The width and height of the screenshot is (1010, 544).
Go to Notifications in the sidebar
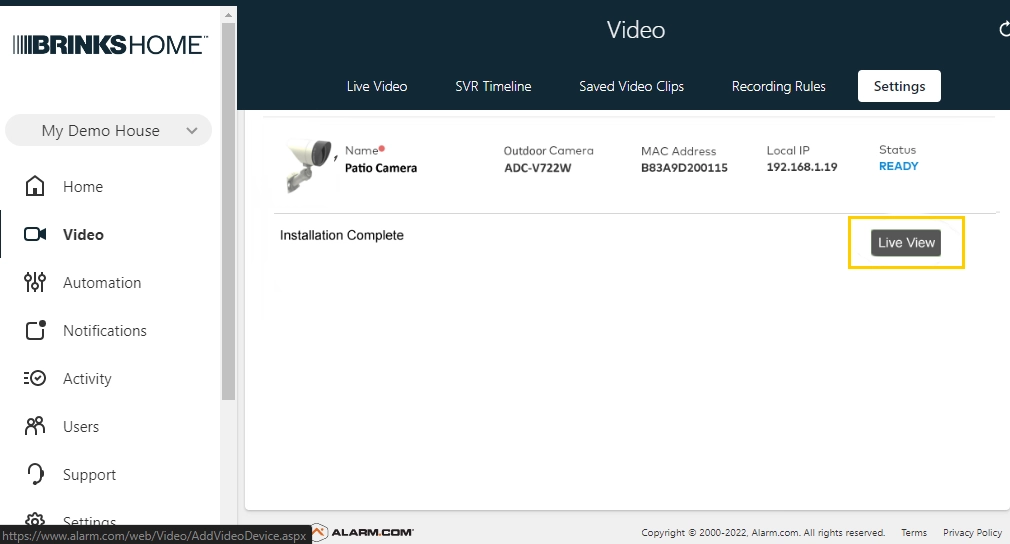105,331
